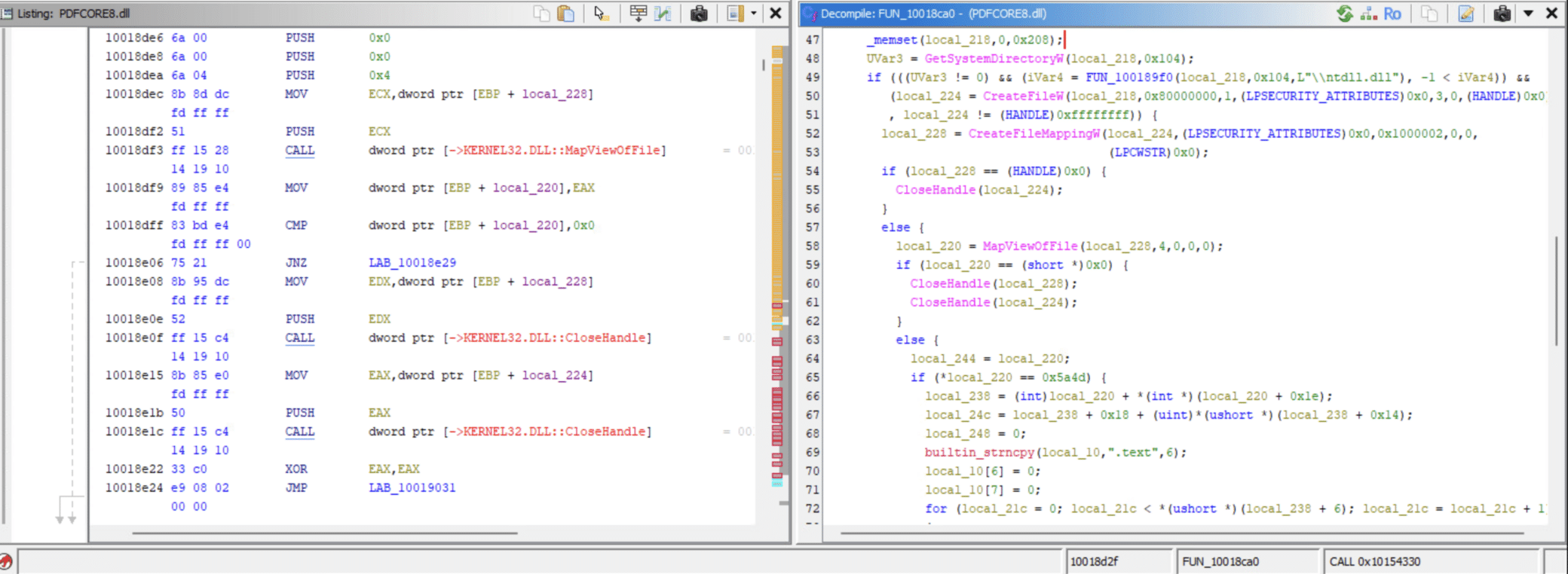Open the Listing field editor icon
This screenshot has width=1568, height=574.
[638, 14]
